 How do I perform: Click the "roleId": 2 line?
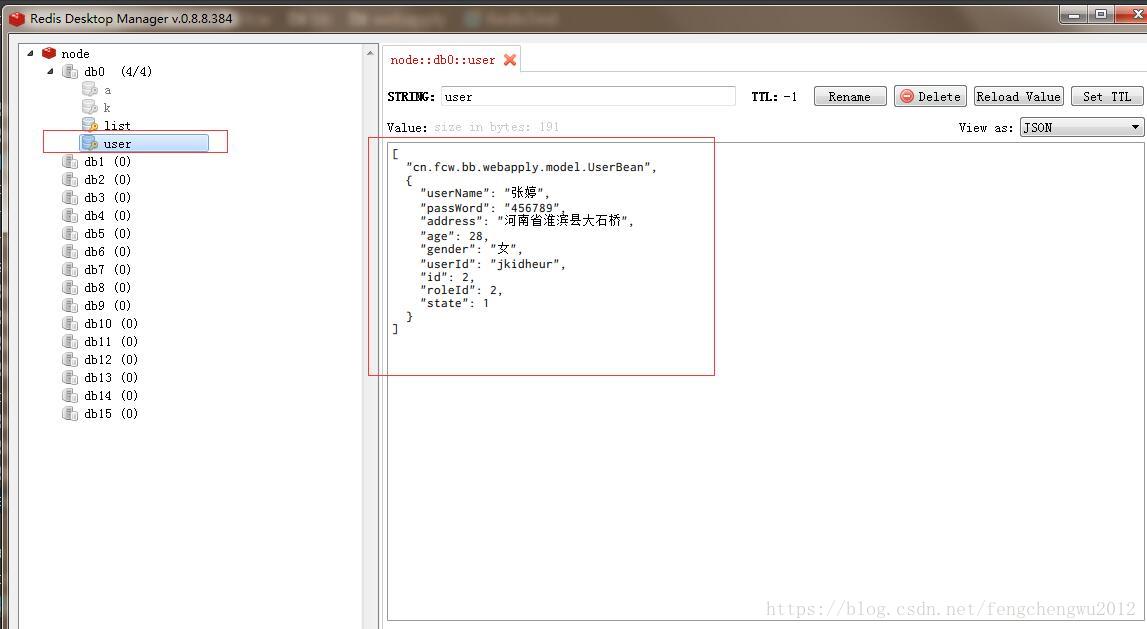(462, 290)
